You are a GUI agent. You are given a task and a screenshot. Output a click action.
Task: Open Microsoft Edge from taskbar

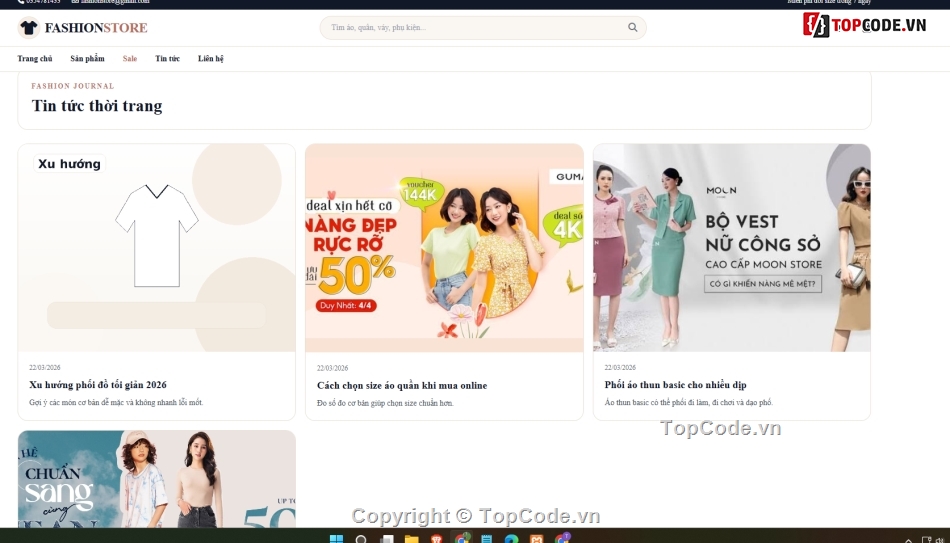(x=511, y=539)
